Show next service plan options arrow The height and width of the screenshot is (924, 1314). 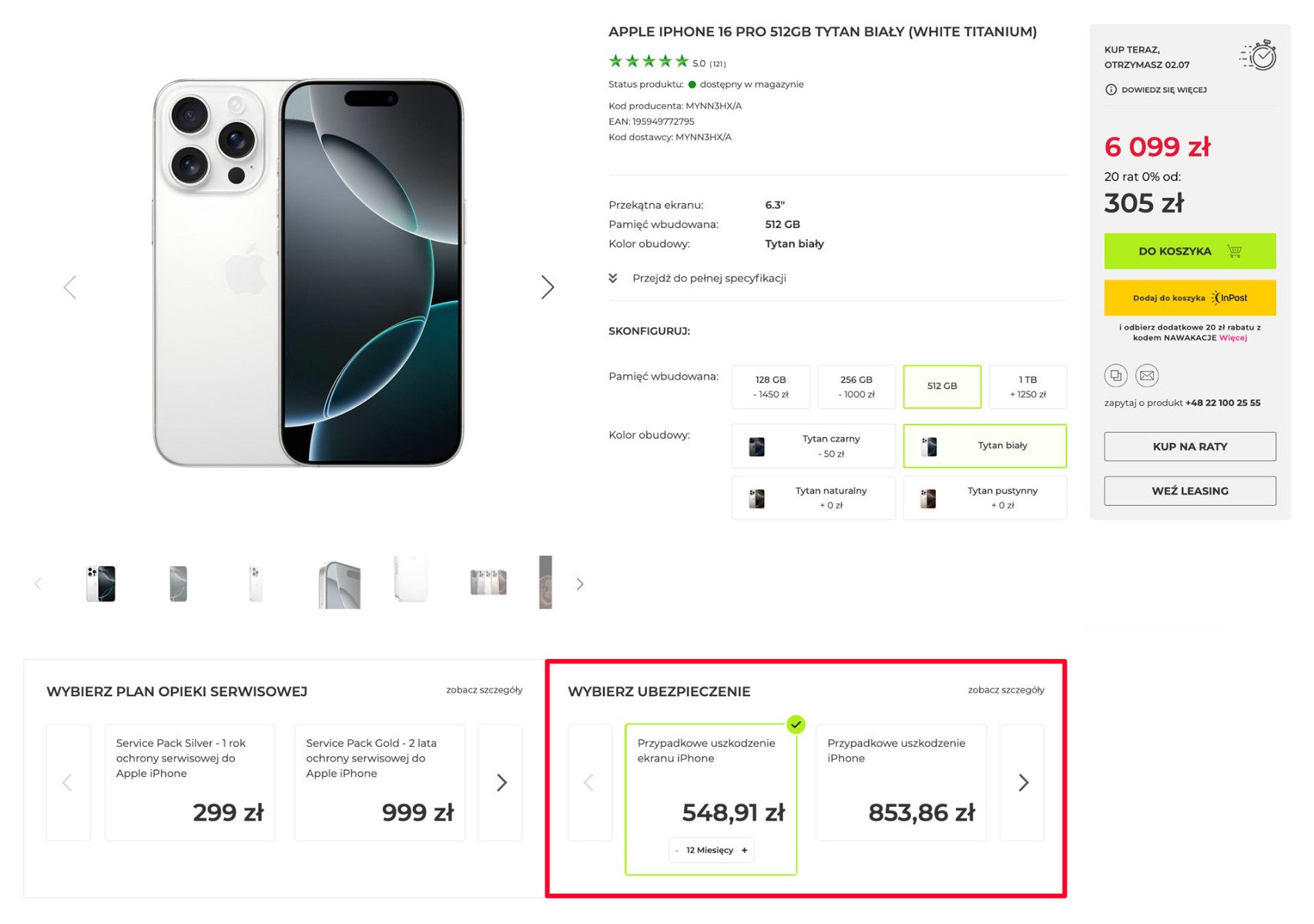[501, 782]
